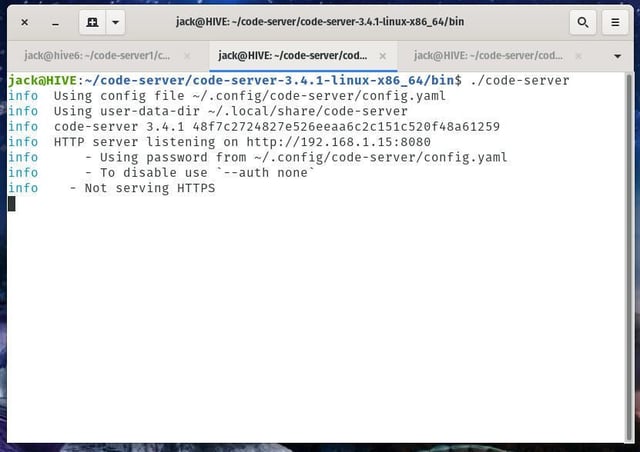
Task: Close the third jack@HIVE tab
Action: [578, 56]
